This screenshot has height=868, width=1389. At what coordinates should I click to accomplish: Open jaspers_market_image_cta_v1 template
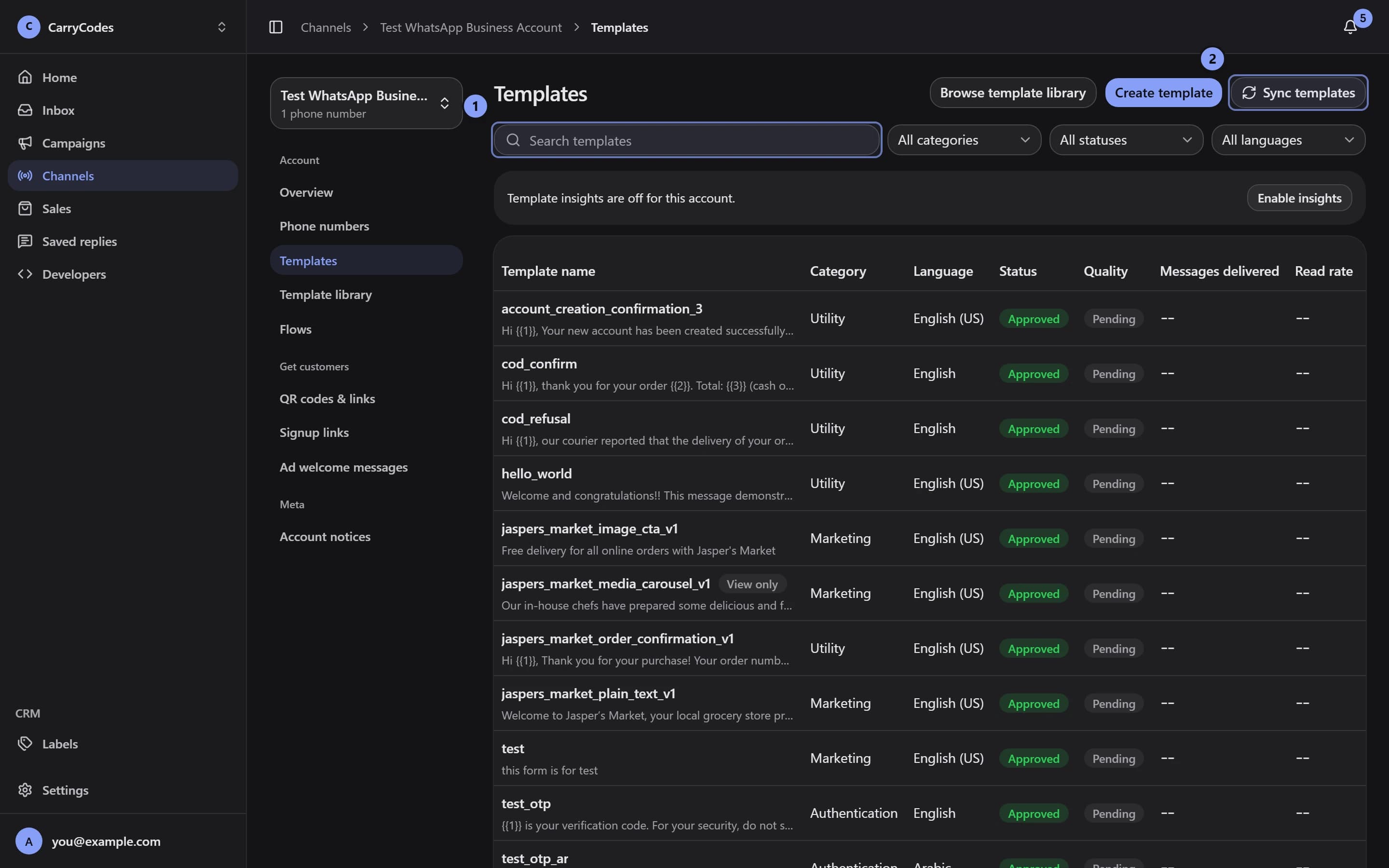[x=929, y=538]
